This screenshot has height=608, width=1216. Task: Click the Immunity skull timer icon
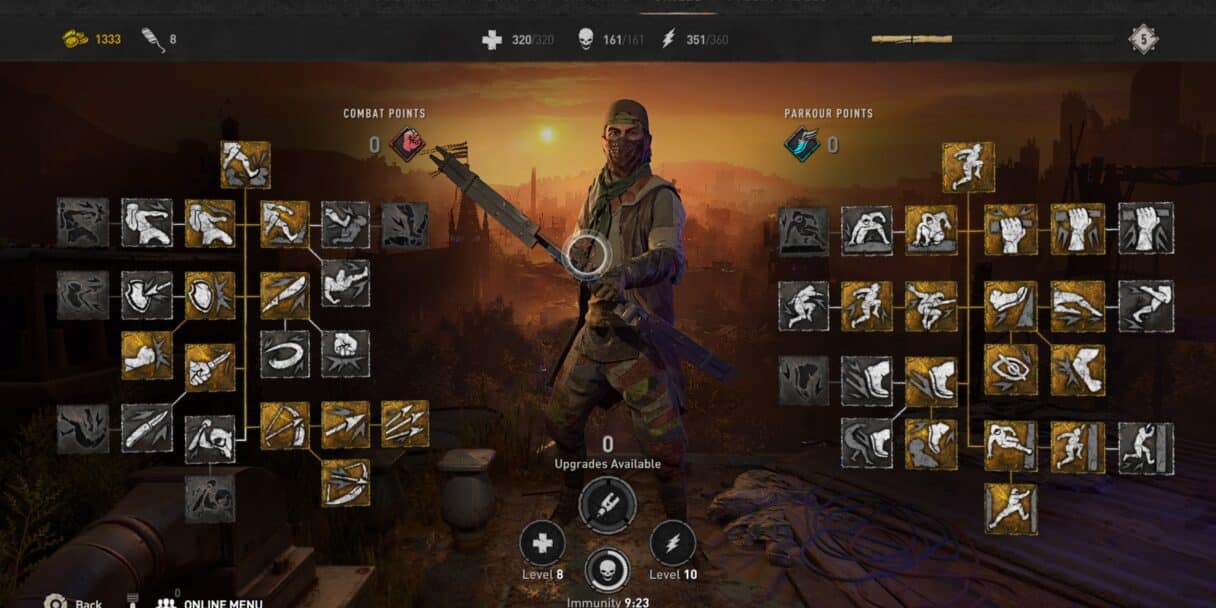607,570
